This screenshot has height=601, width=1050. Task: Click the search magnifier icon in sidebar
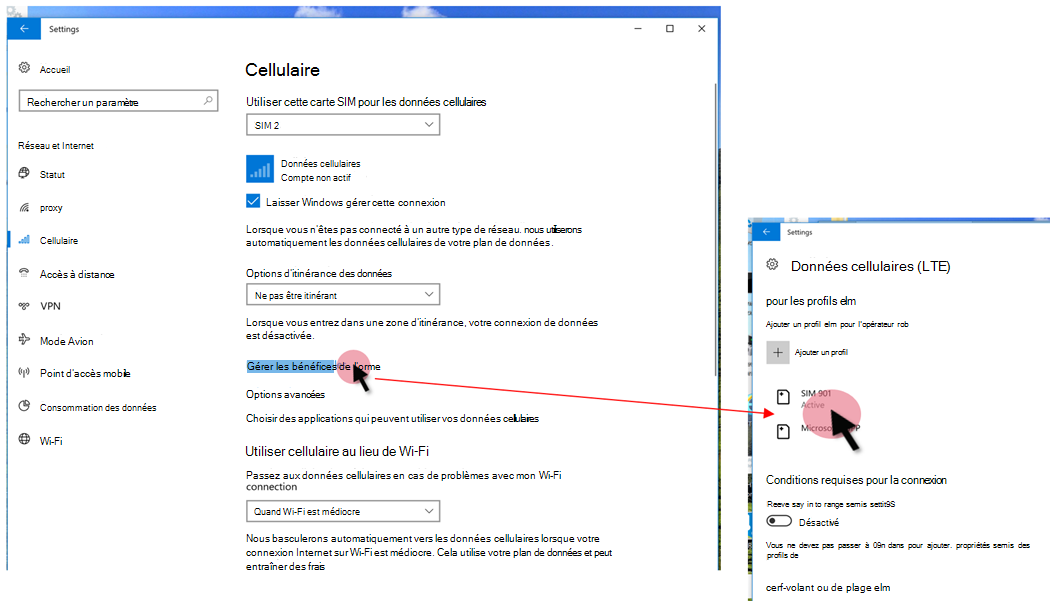click(x=208, y=101)
